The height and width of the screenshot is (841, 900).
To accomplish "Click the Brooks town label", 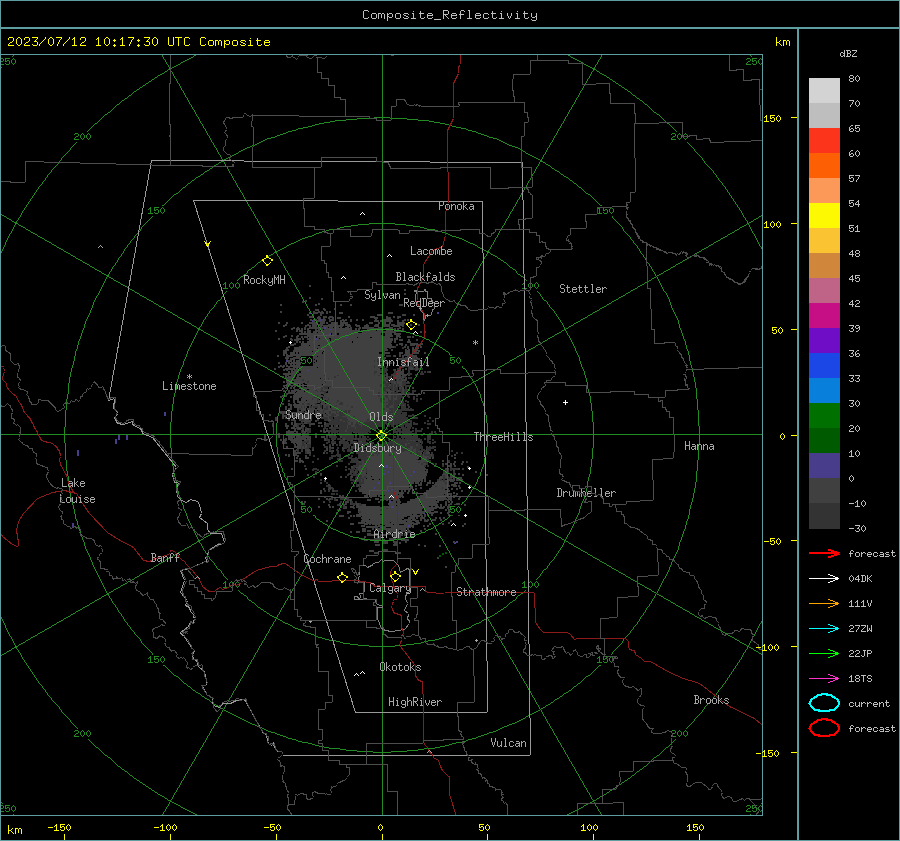I will coord(711,700).
